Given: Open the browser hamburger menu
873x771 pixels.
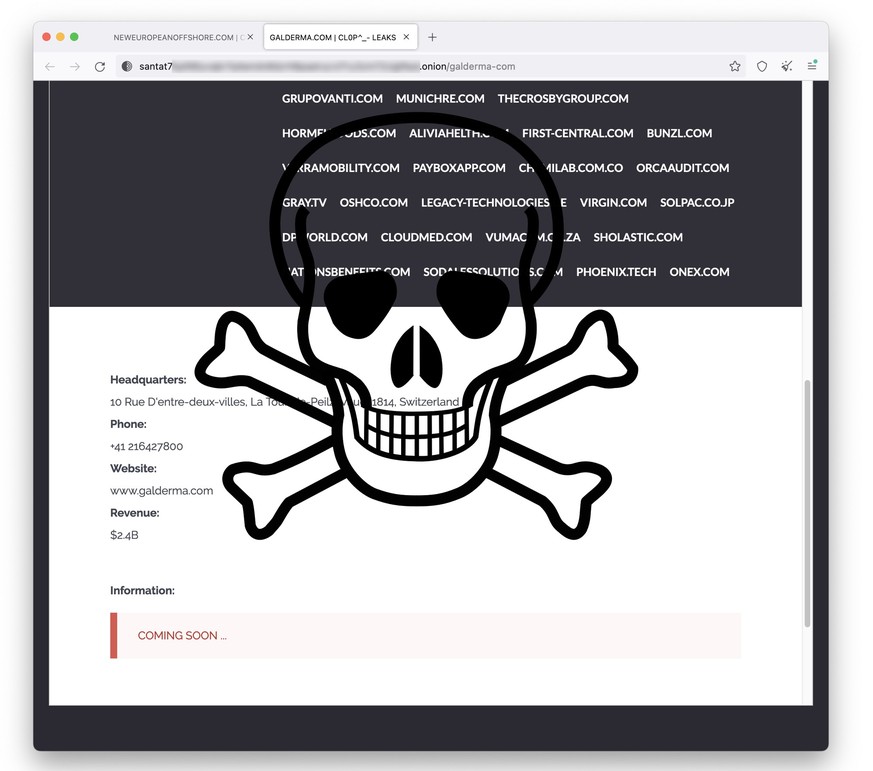Looking at the screenshot, I should (x=812, y=66).
